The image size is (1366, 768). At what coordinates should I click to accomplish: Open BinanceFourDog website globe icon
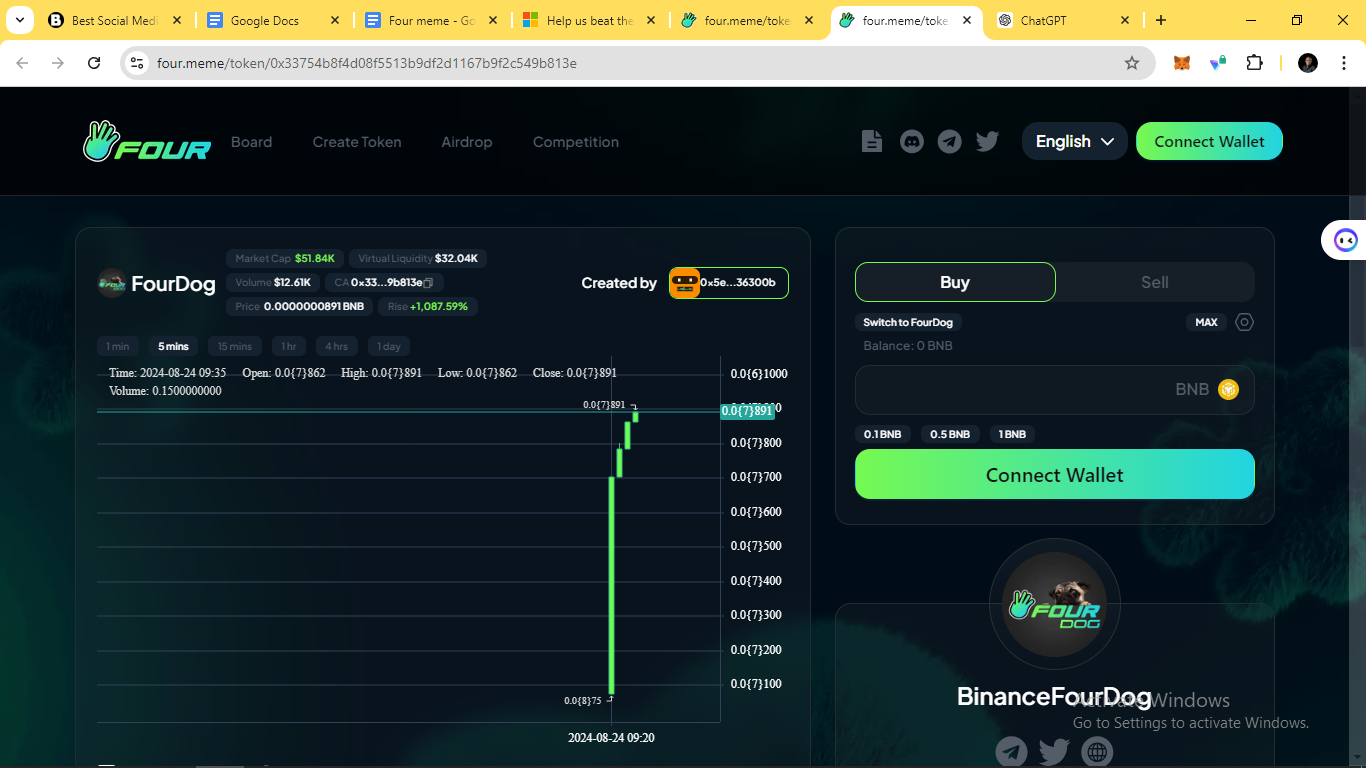[1097, 751]
